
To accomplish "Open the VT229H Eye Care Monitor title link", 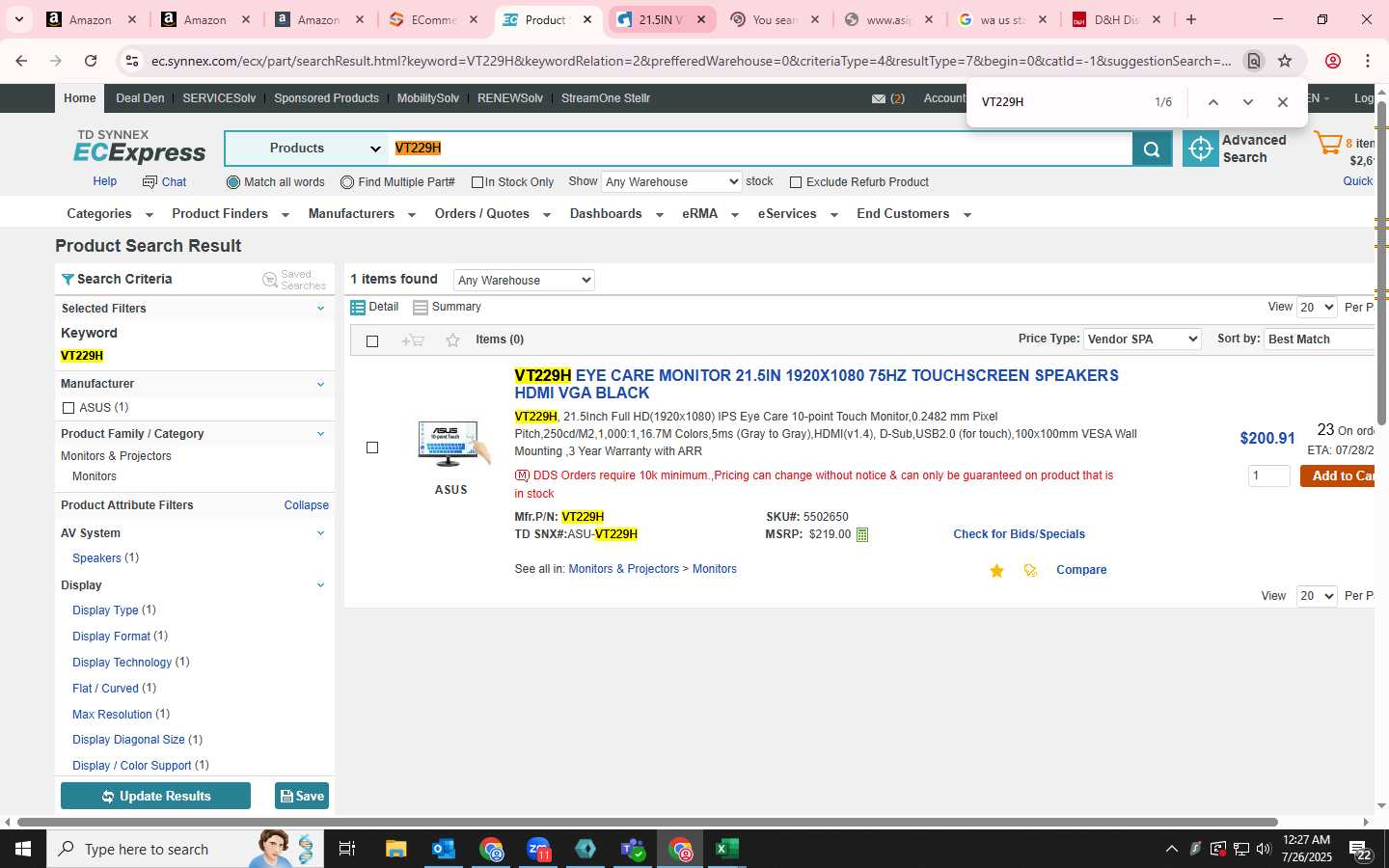I will click(x=816, y=384).
